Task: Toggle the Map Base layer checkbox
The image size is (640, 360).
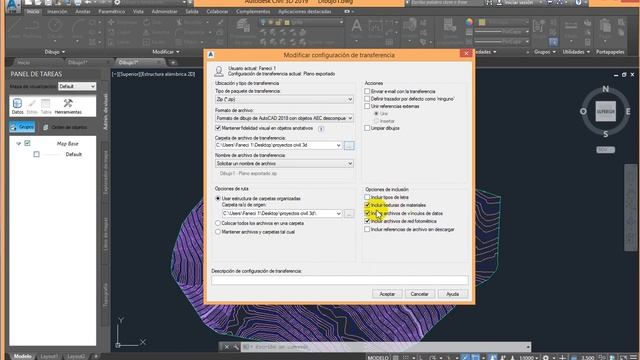Action: [x=27, y=143]
